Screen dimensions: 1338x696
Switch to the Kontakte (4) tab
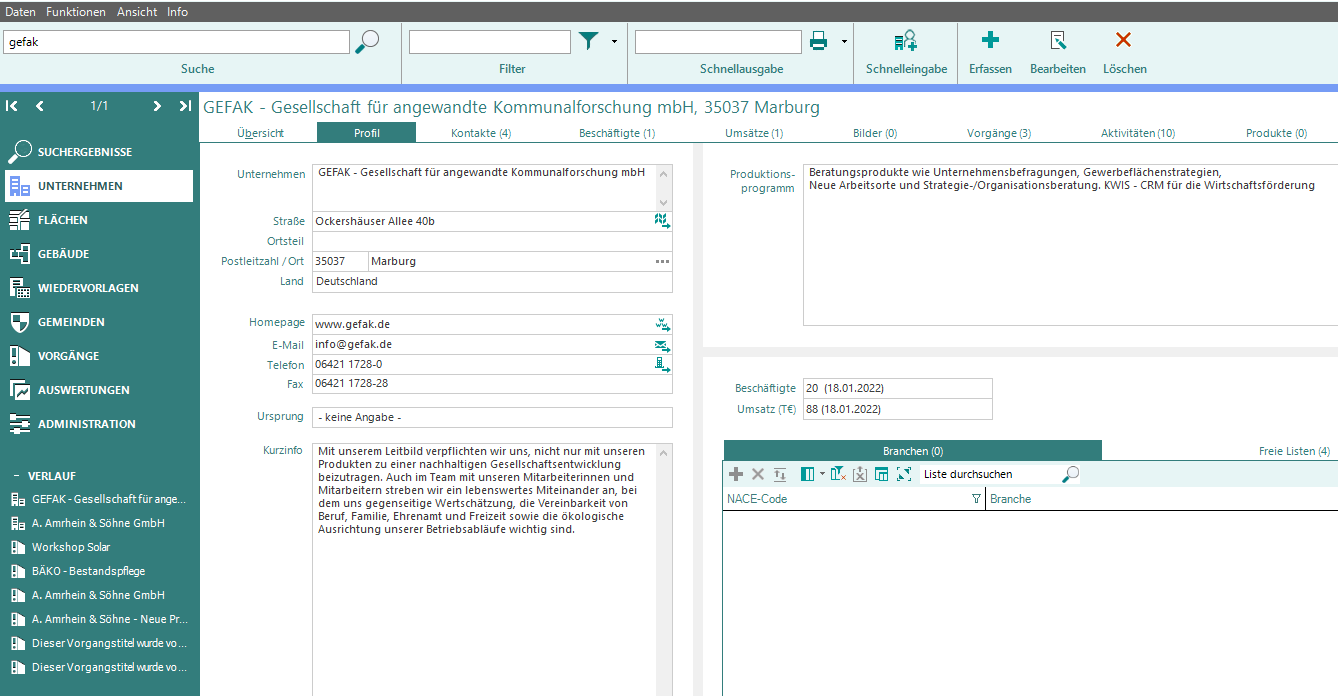481,133
